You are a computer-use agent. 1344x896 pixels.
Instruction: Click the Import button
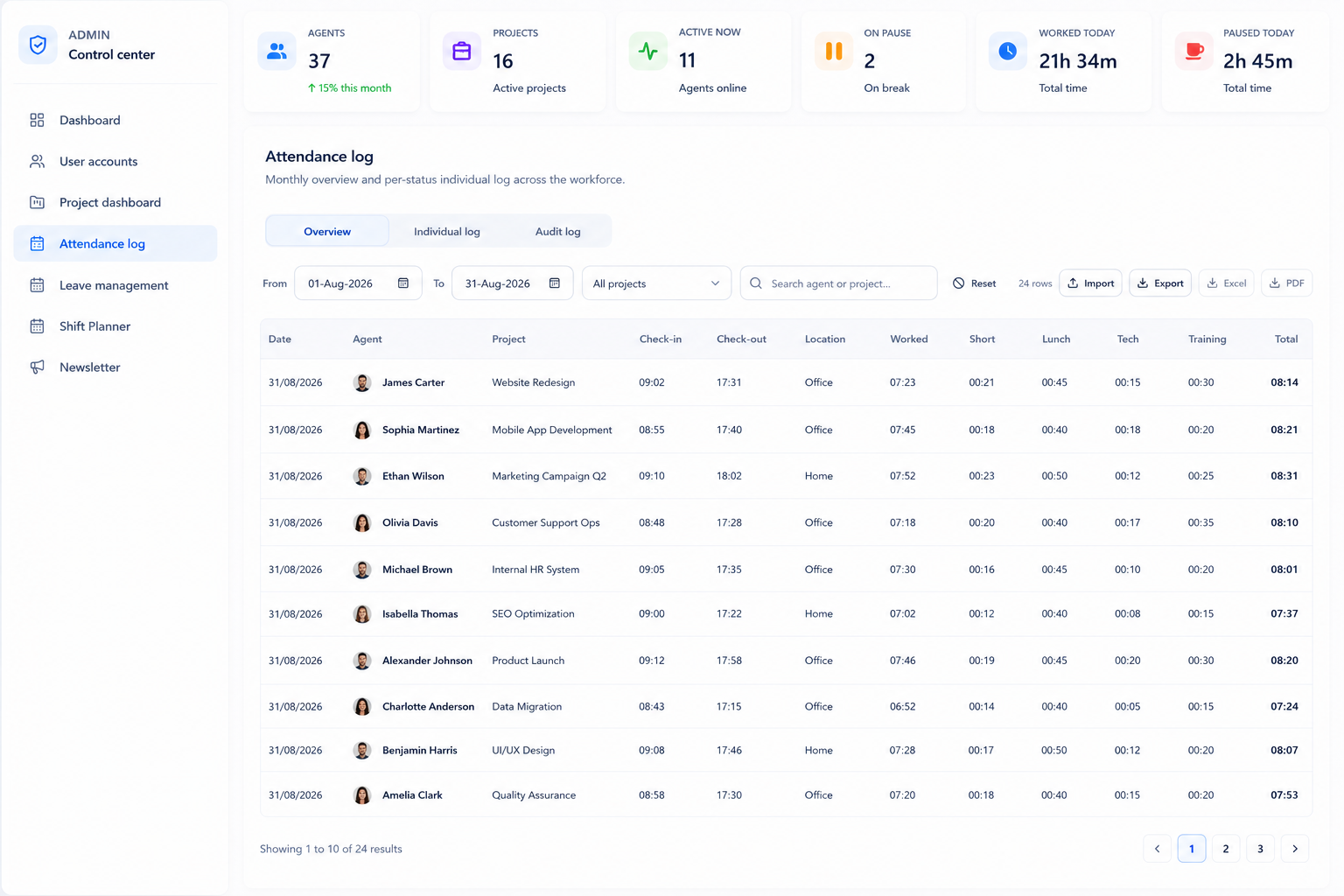click(1090, 283)
